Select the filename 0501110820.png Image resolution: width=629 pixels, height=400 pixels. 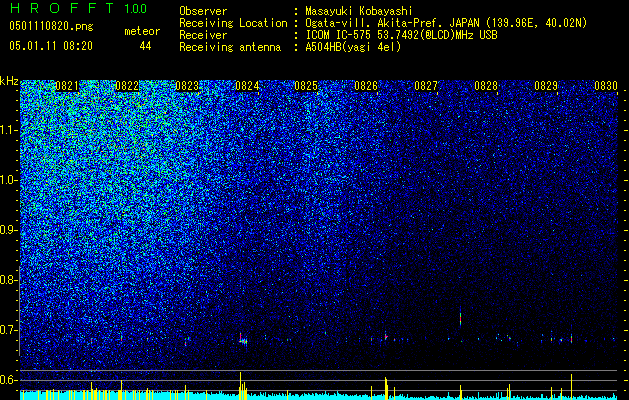[51, 26]
